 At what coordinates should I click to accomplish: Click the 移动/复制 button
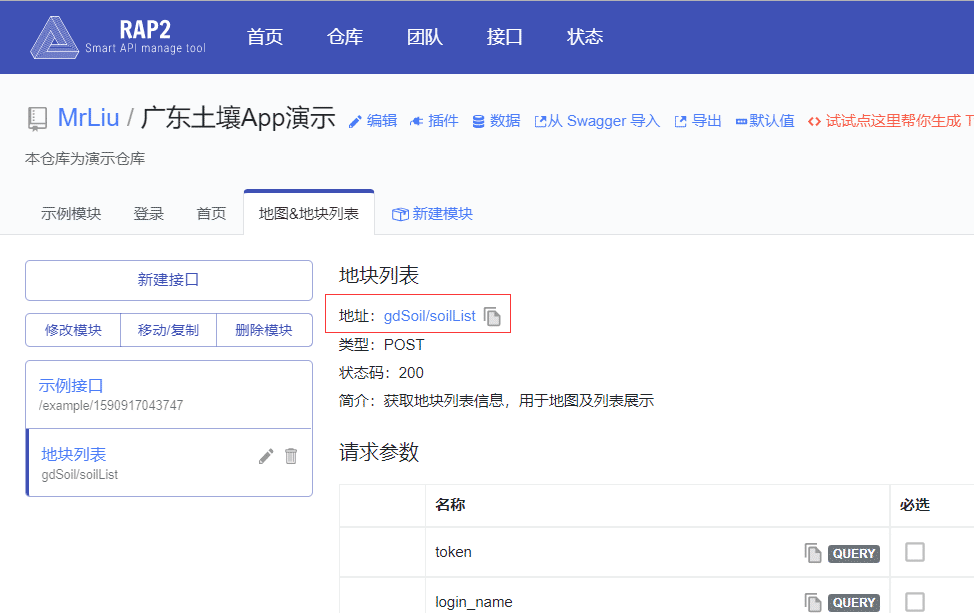click(168, 330)
